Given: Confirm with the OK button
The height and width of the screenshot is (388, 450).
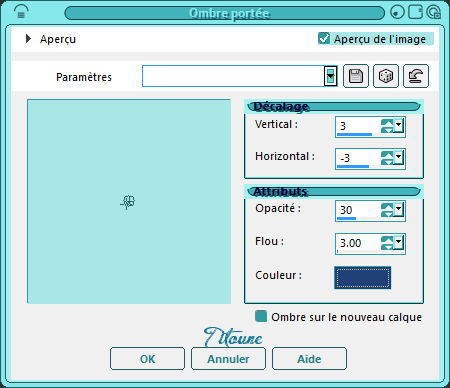Looking at the screenshot, I should click(147, 359).
